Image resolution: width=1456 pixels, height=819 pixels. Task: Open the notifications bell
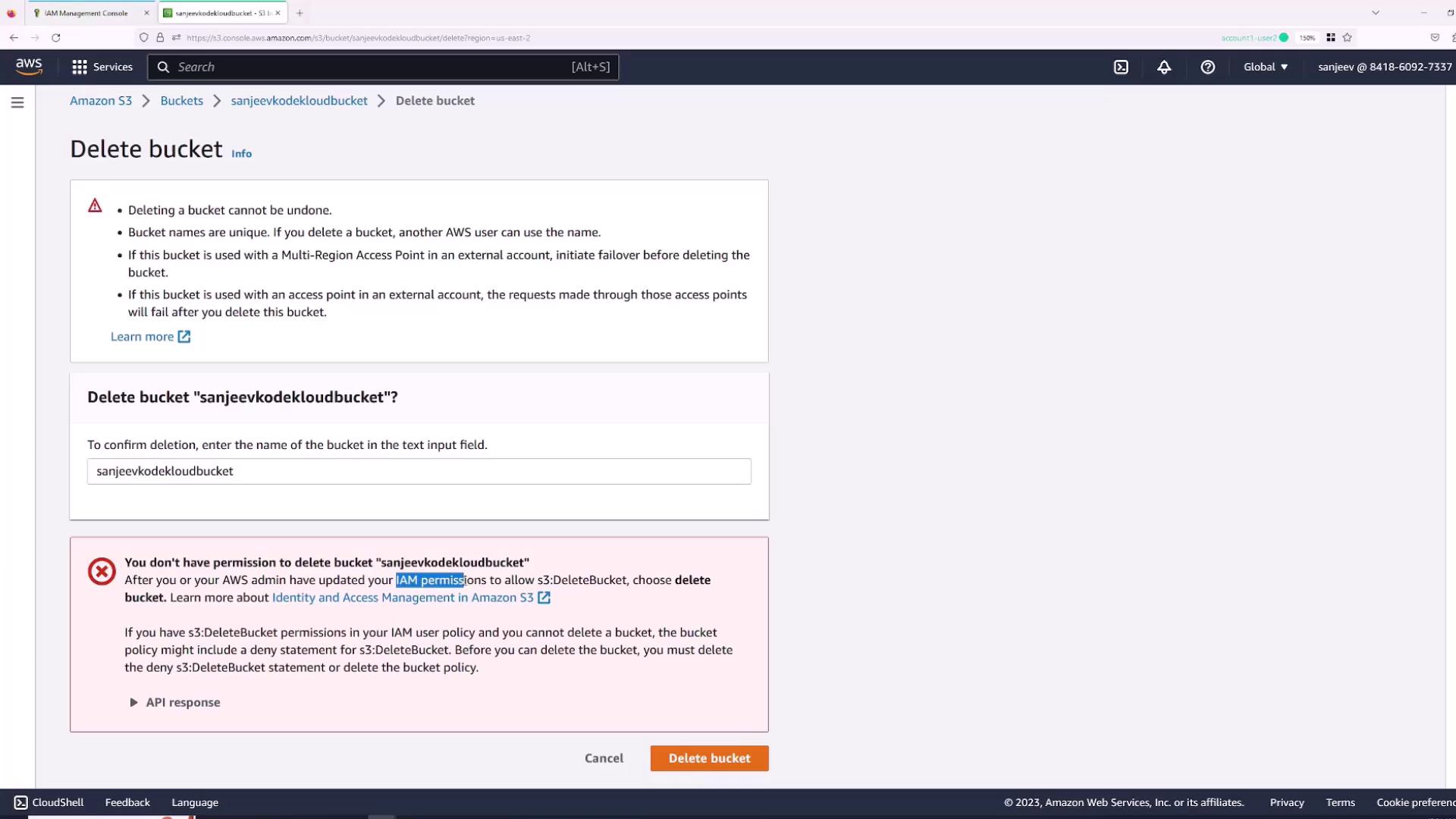(1164, 67)
